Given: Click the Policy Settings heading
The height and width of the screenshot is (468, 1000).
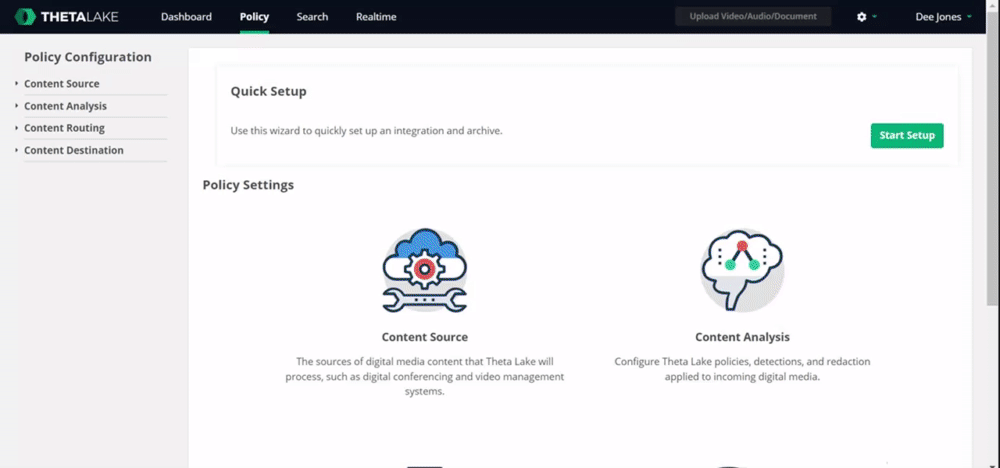Looking at the screenshot, I should point(248,185).
